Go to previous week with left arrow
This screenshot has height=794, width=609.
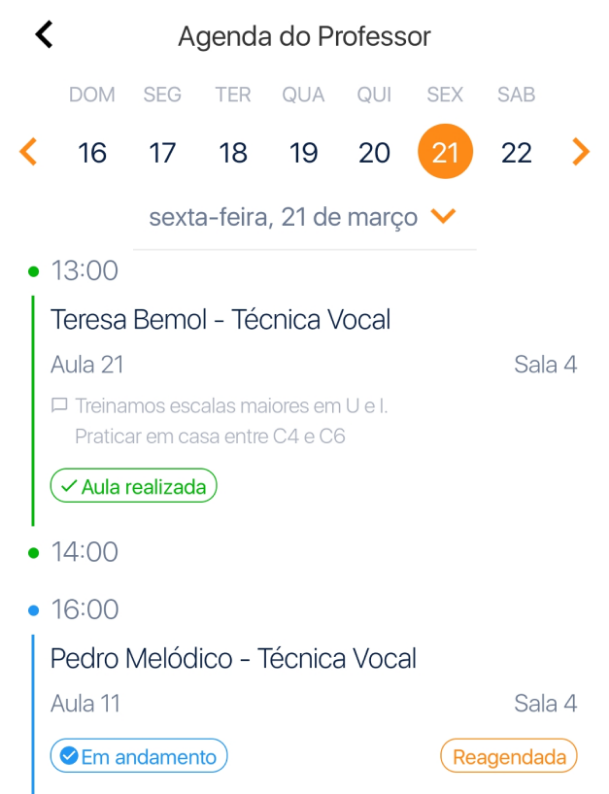coord(28,152)
